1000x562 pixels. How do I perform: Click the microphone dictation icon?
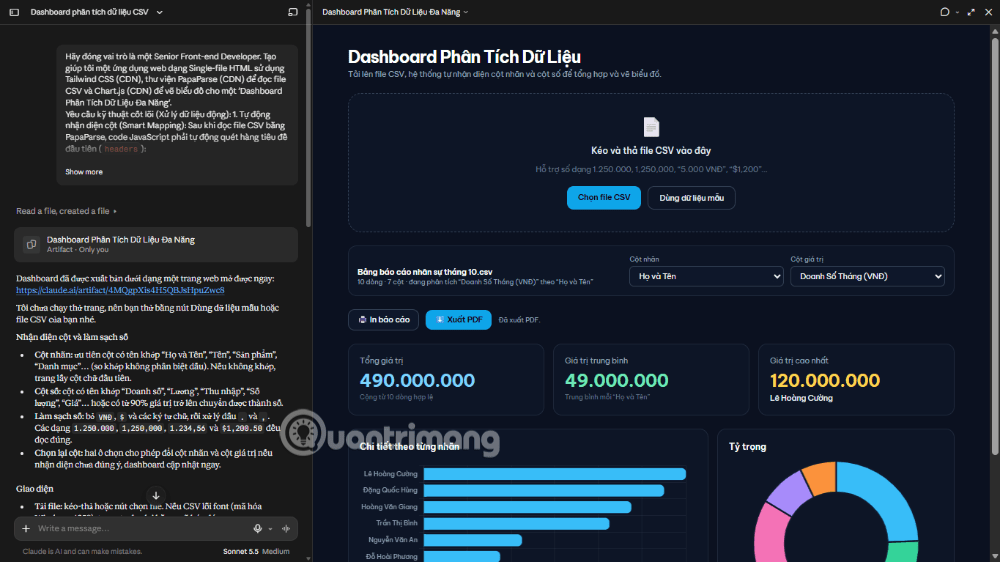tap(258, 528)
